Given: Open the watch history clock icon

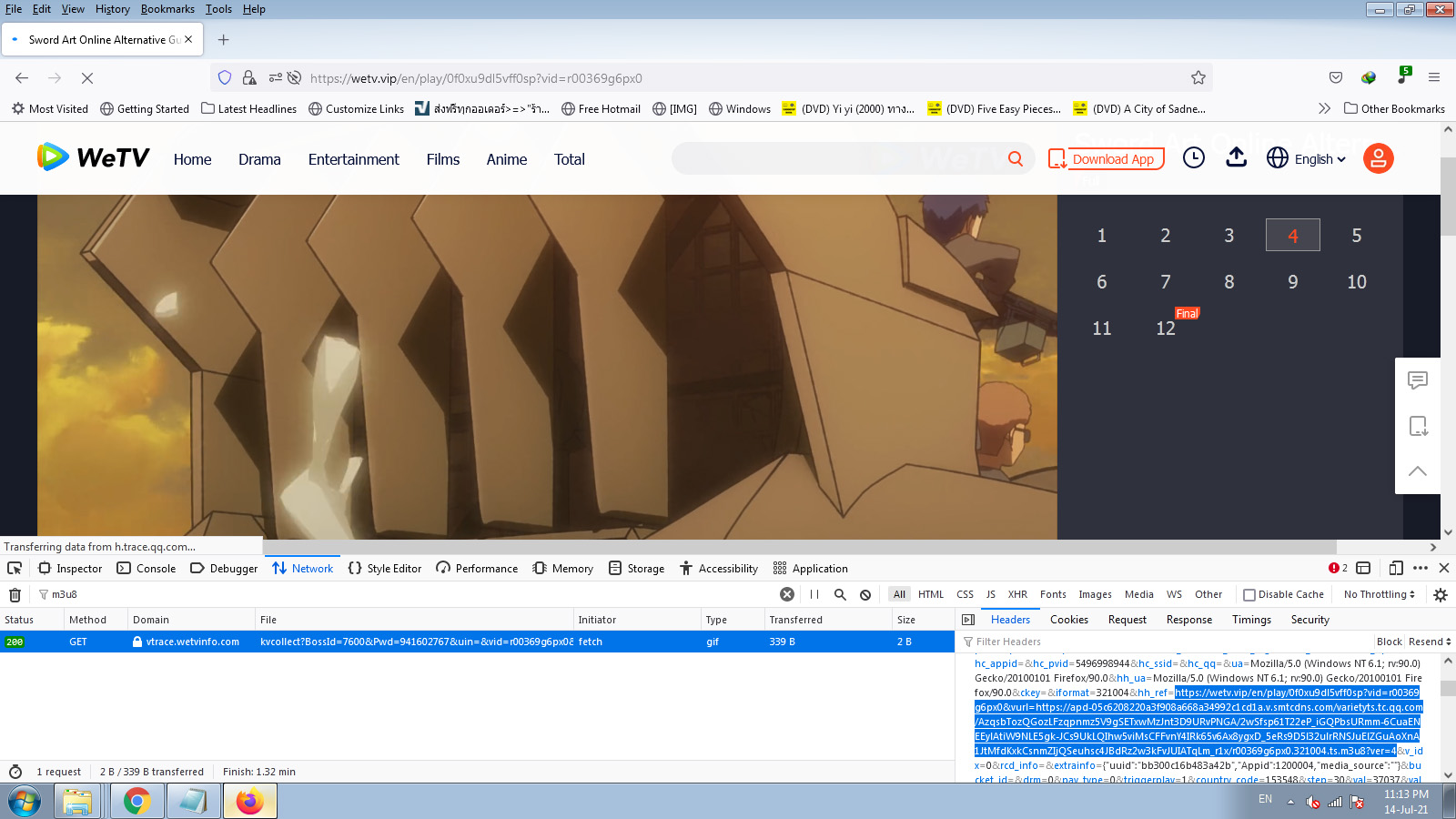Looking at the screenshot, I should pos(1194,158).
